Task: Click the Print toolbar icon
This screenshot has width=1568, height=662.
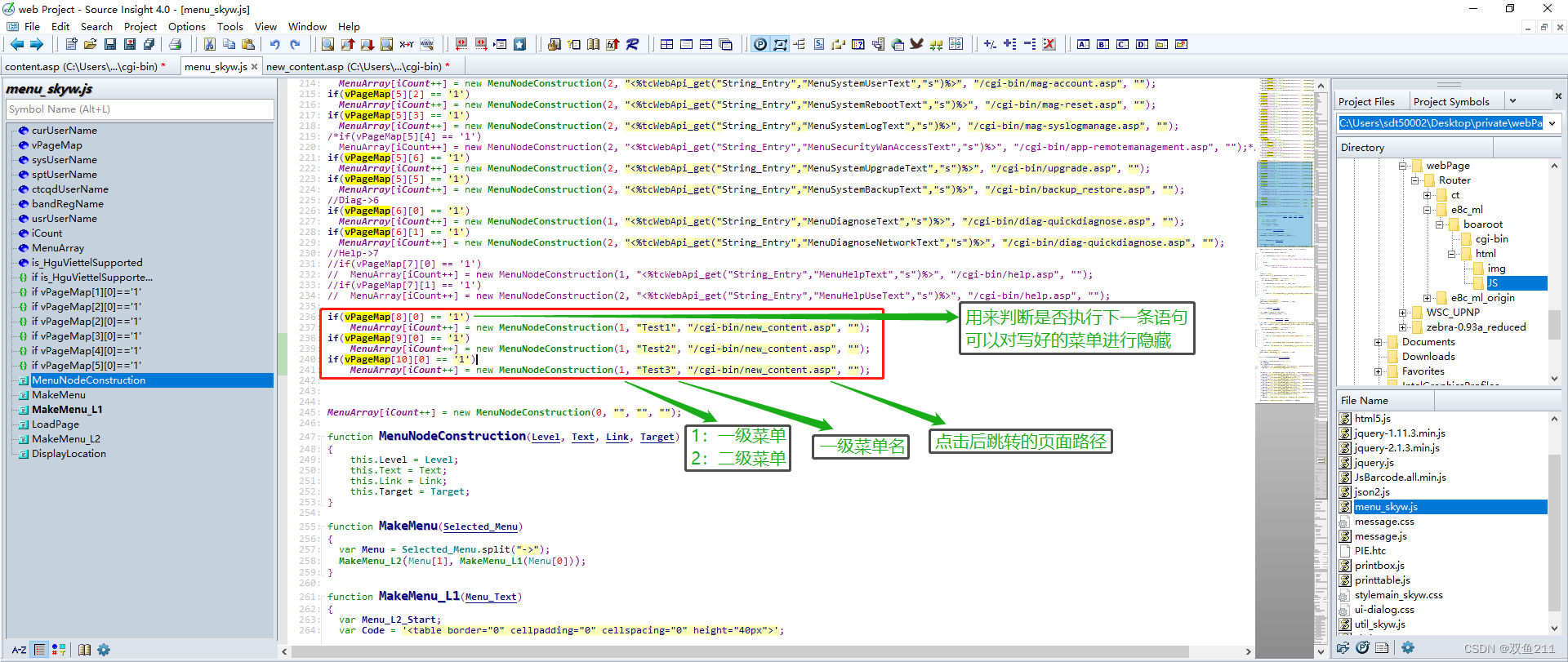Action: point(175,44)
